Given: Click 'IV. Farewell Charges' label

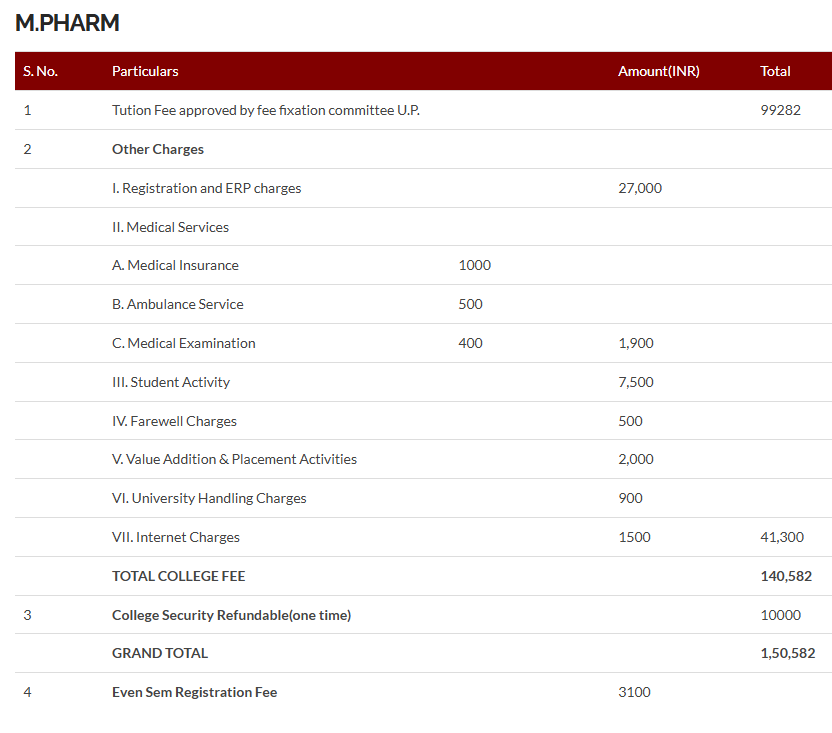Looking at the screenshot, I should pos(174,421).
